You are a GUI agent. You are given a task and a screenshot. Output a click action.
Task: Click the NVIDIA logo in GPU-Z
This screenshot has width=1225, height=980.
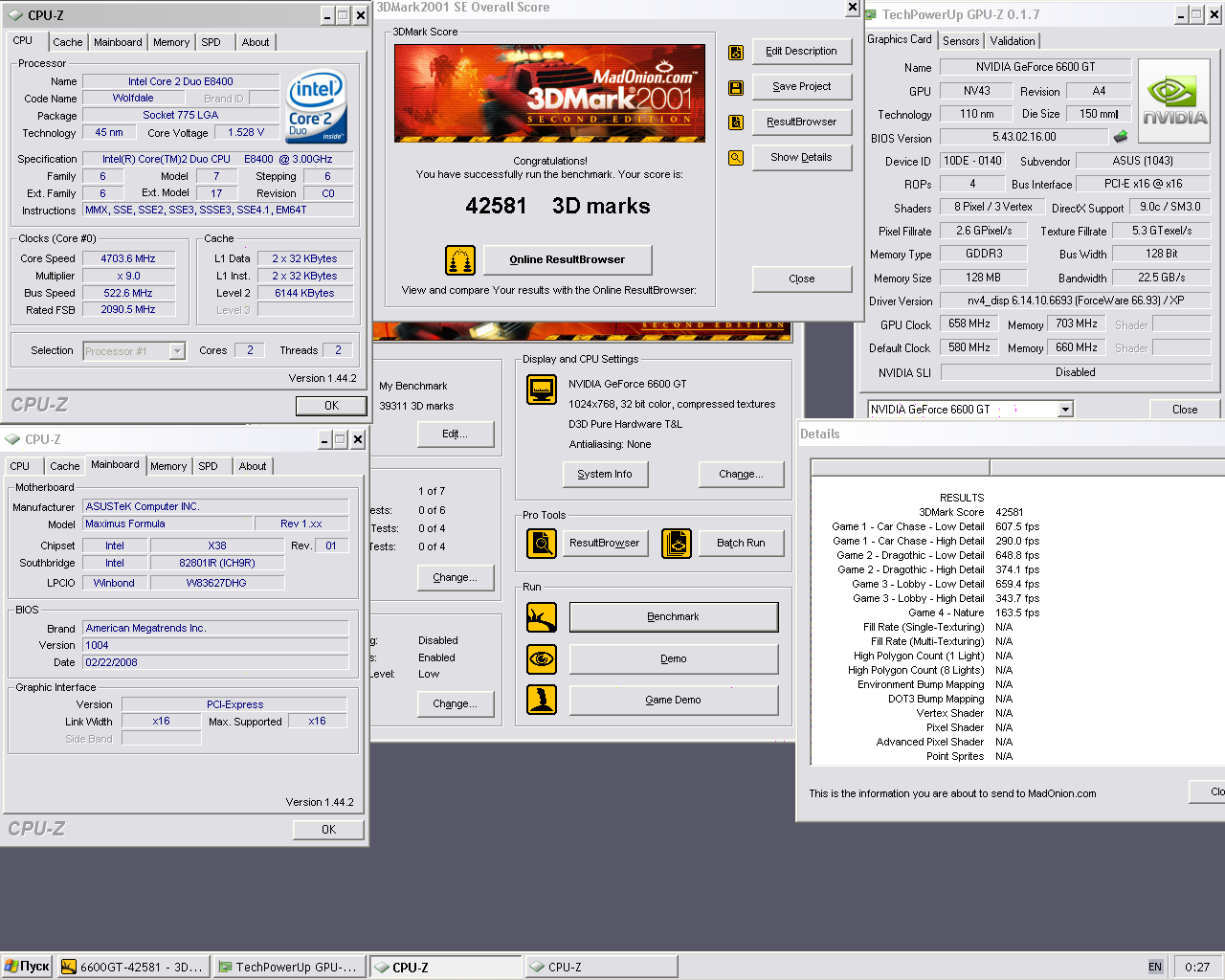pyautogui.click(x=1174, y=102)
